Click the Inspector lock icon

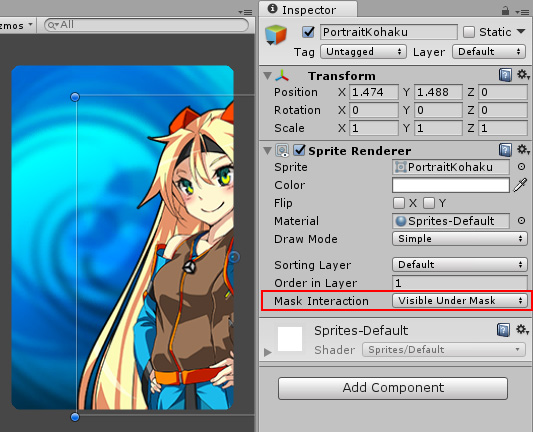point(505,11)
